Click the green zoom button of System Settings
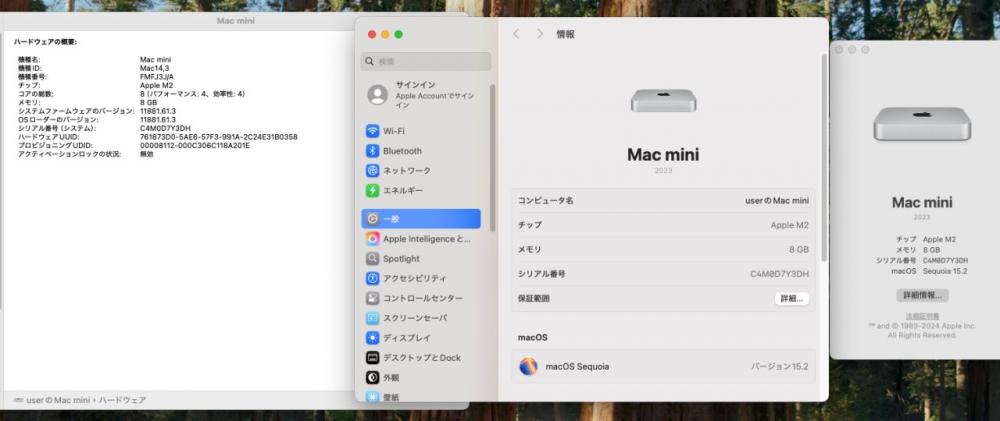 coord(399,34)
